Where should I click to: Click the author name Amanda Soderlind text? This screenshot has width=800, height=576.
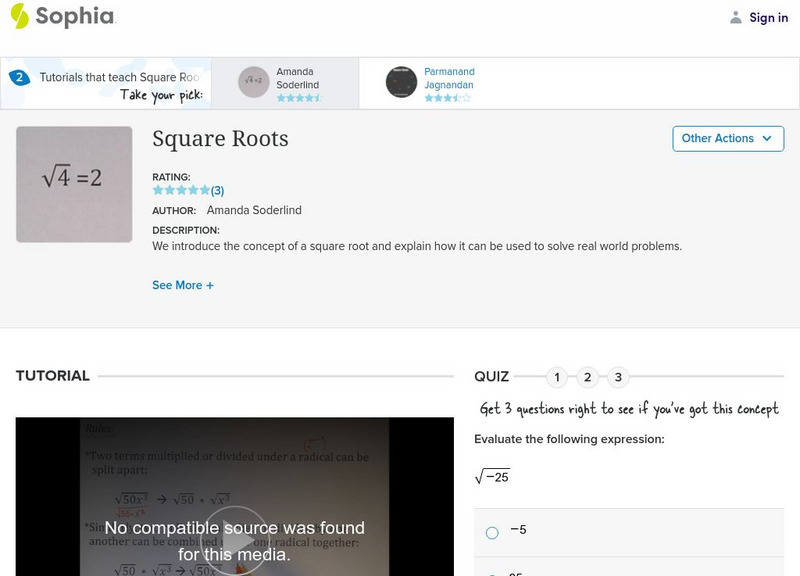[x=254, y=210]
